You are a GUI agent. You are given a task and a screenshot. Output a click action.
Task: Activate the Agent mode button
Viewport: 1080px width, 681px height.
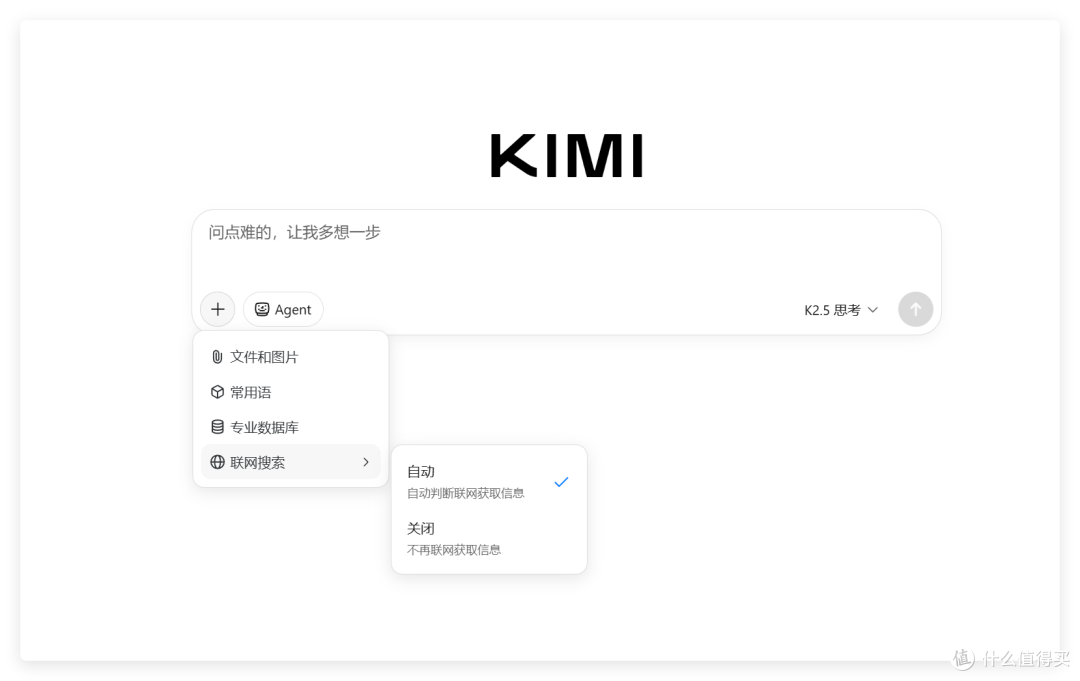coord(283,309)
